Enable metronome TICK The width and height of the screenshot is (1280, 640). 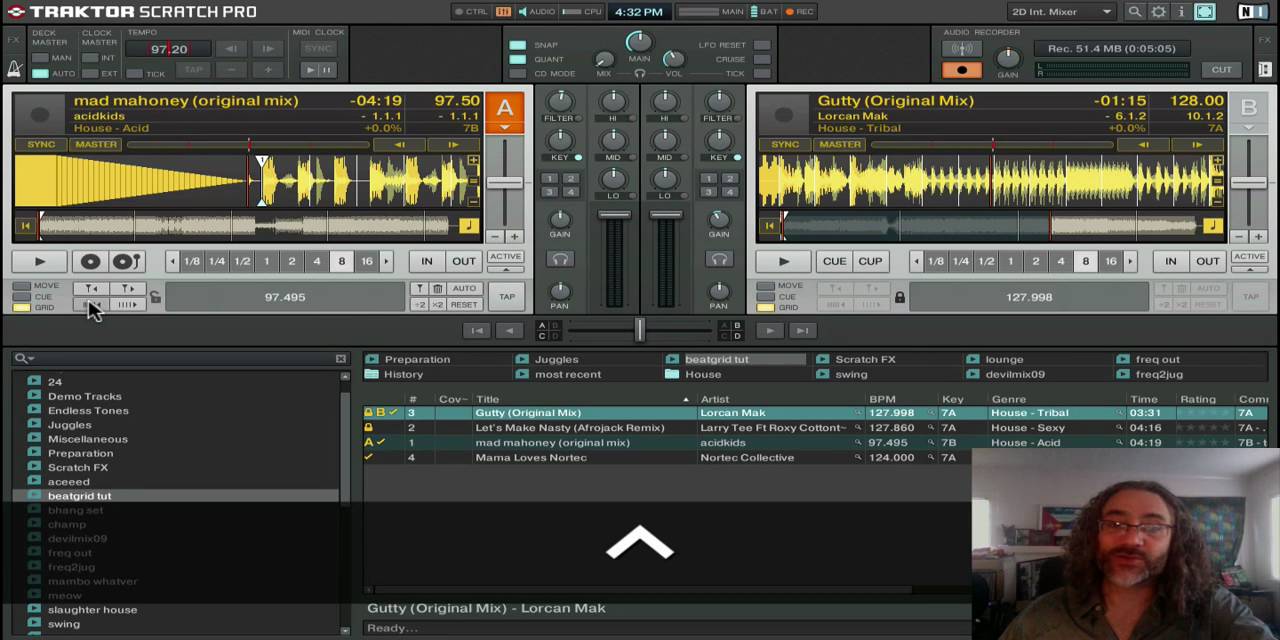coord(135,74)
